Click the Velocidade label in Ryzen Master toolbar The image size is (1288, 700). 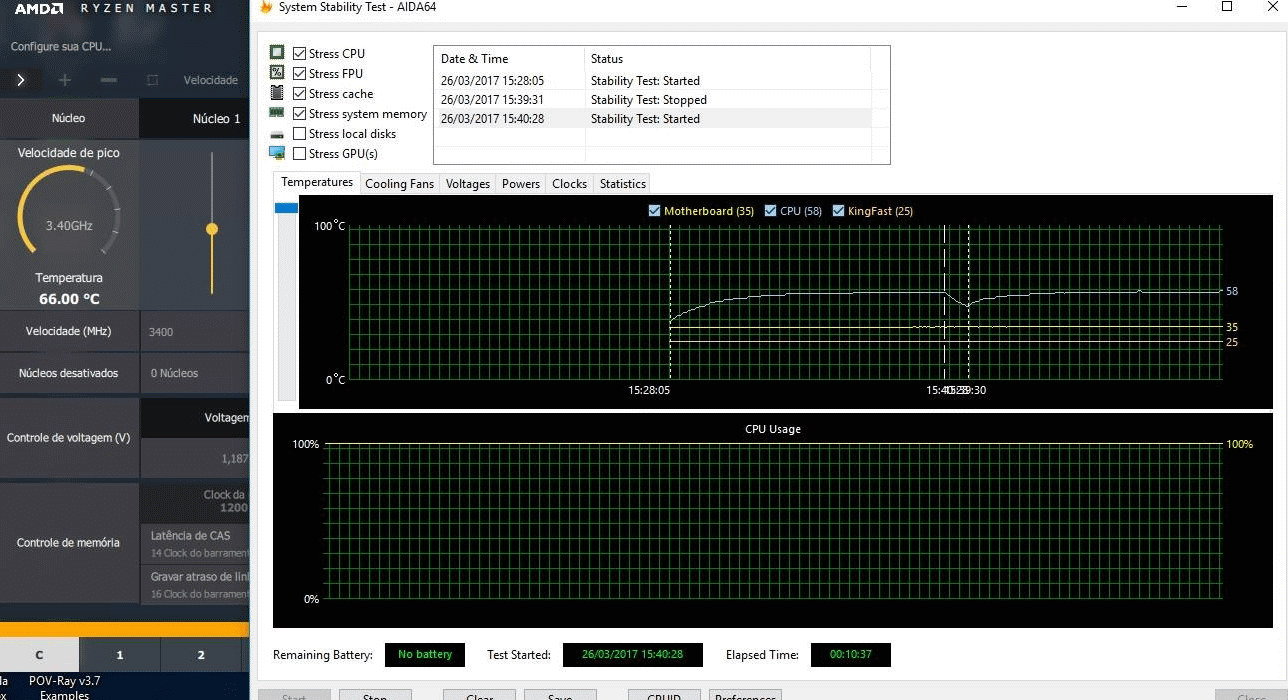pyautogui.click(x=210, y=80)
